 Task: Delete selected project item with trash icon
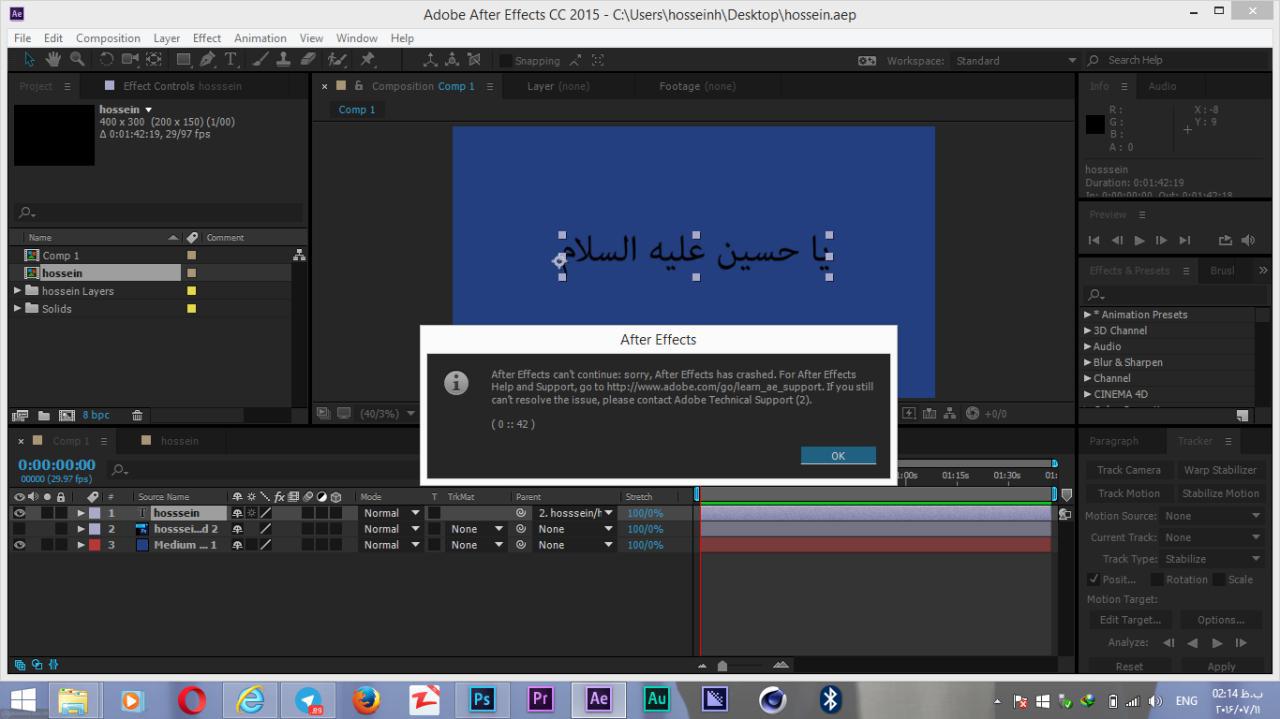coord(138,415)
